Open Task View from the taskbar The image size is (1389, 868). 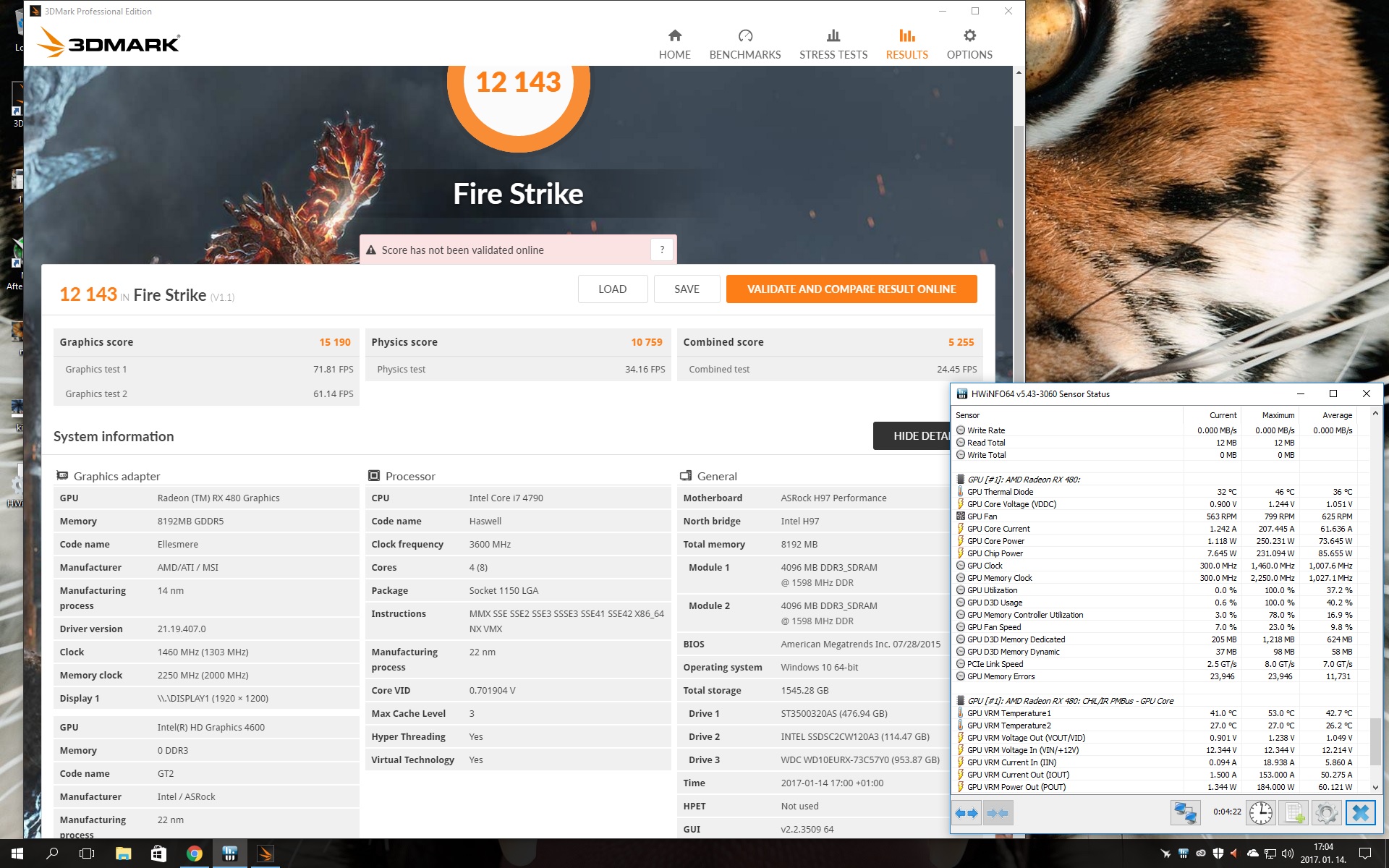point(87,854)
